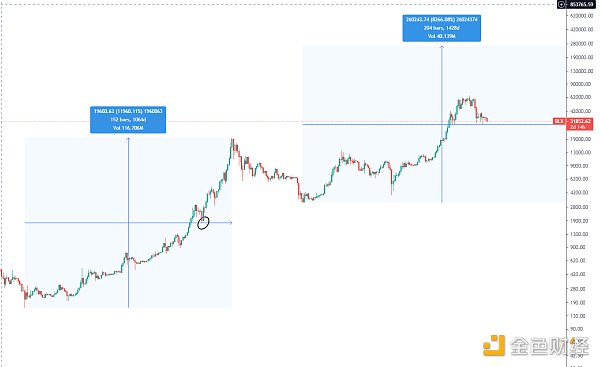Click the upward arrowhead of the left measurement line
The height and width of the screenshot is (367, 600).
128,139
